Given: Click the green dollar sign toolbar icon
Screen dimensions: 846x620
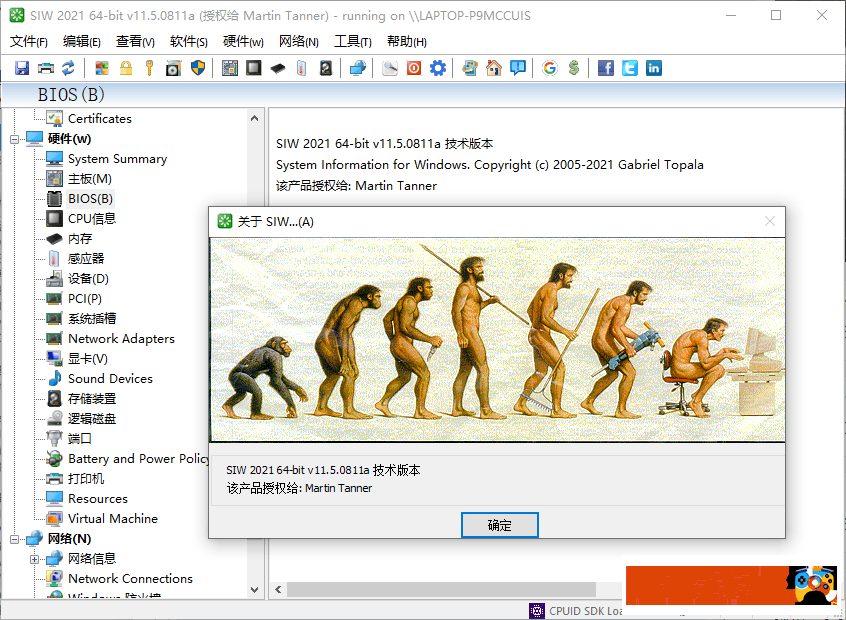Looking at the screenshot, I should 574,68.
